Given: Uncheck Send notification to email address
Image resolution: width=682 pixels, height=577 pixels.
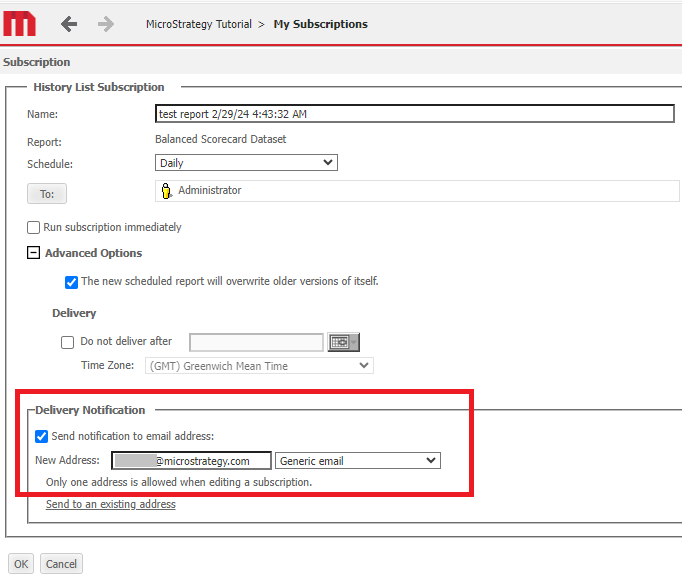Looking at the screenshot, I should click(41, 436).
